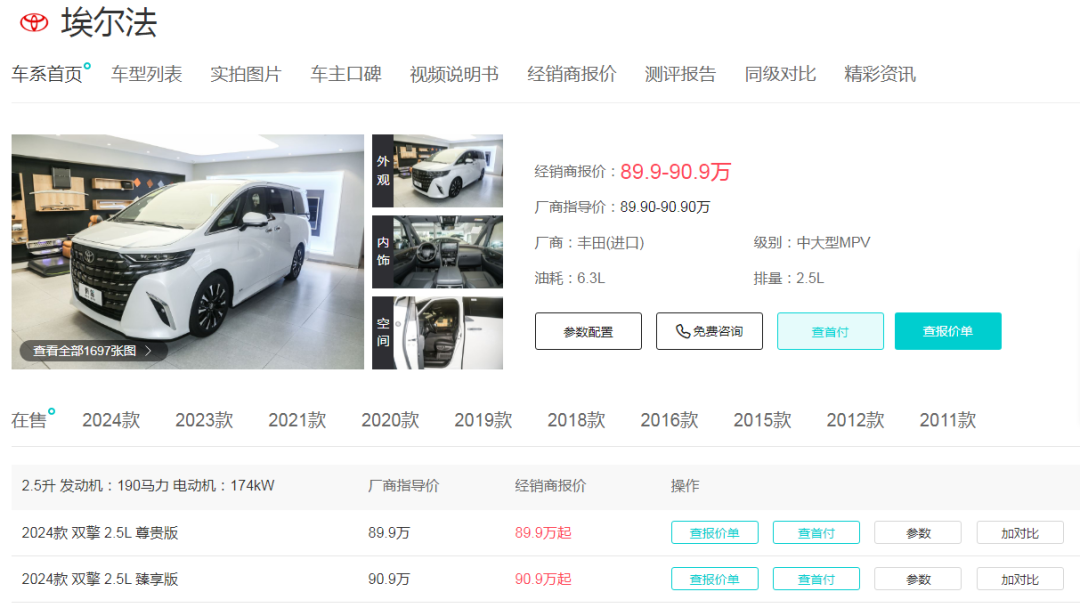1080x608 pixels.
Task: Select the 2018款 model year tab
Action: (x=575, y=420)
